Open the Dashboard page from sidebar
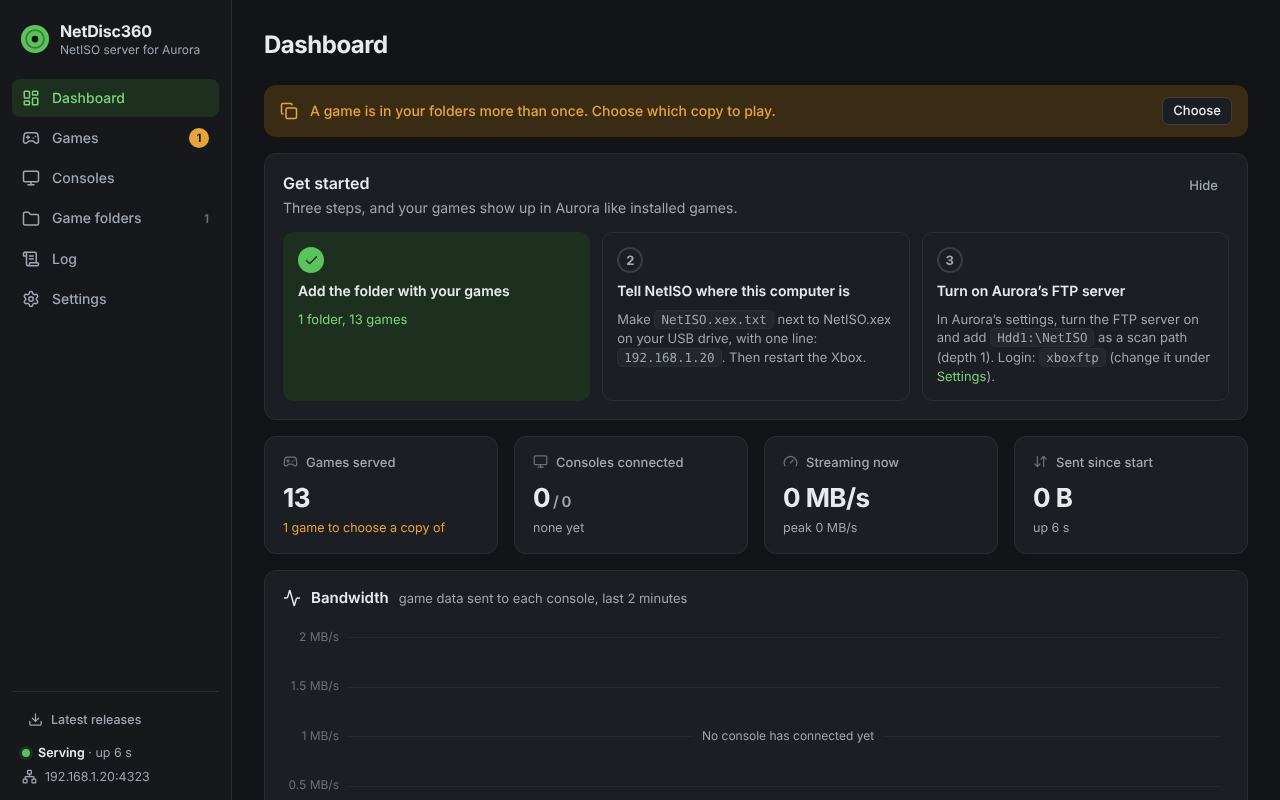Viewport: 1280px width, 800px height. click(115, 98)
